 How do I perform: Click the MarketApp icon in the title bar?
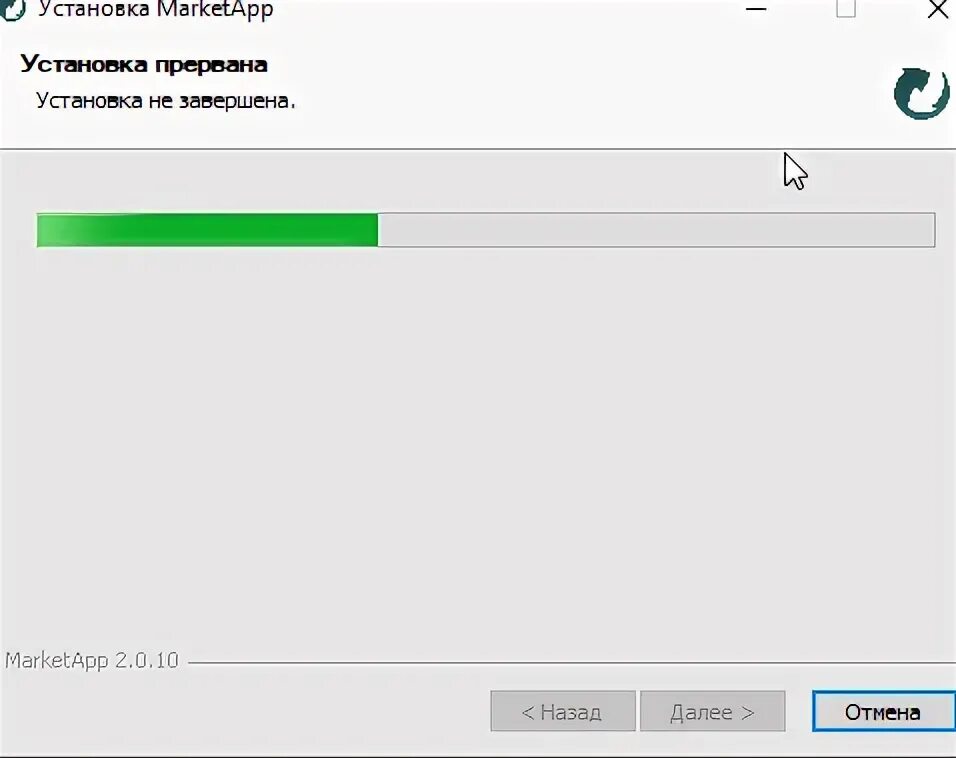12,9
